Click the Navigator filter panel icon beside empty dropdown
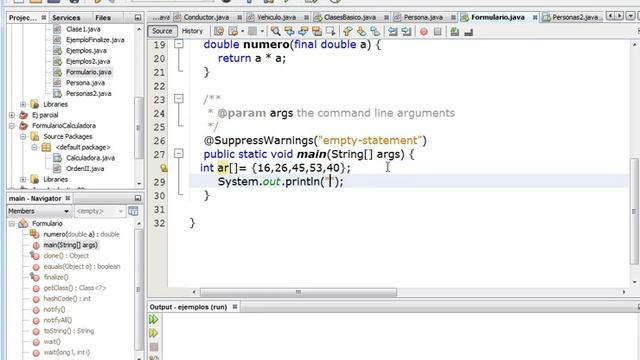The height and width of the screenshot is (360, 640). (133, 211)
